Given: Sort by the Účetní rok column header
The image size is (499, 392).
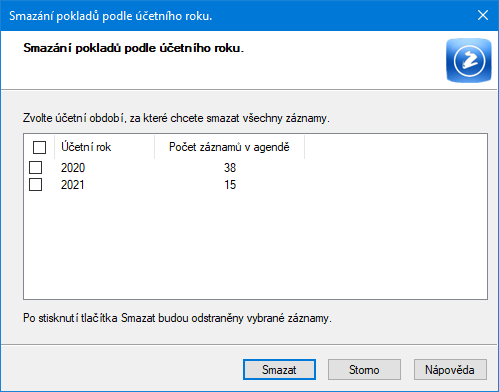Looking at the screenshot, I should pos(104,147).
